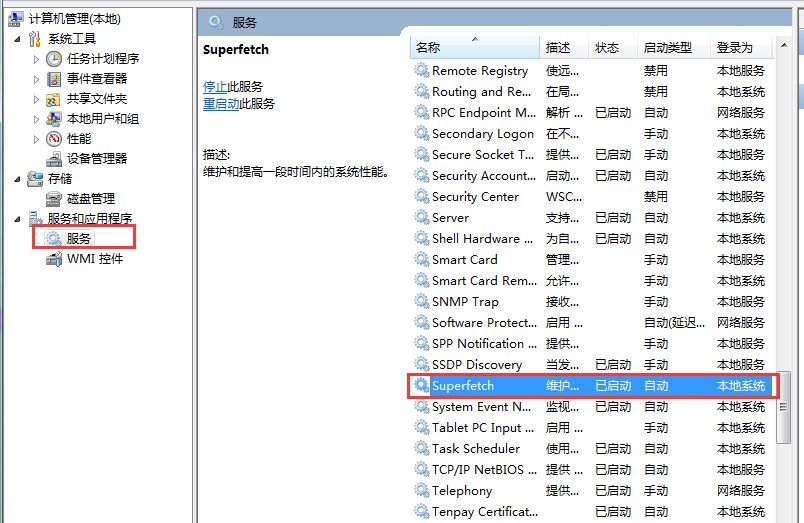Click the Secondary Logon gear icon

point(421,133)
